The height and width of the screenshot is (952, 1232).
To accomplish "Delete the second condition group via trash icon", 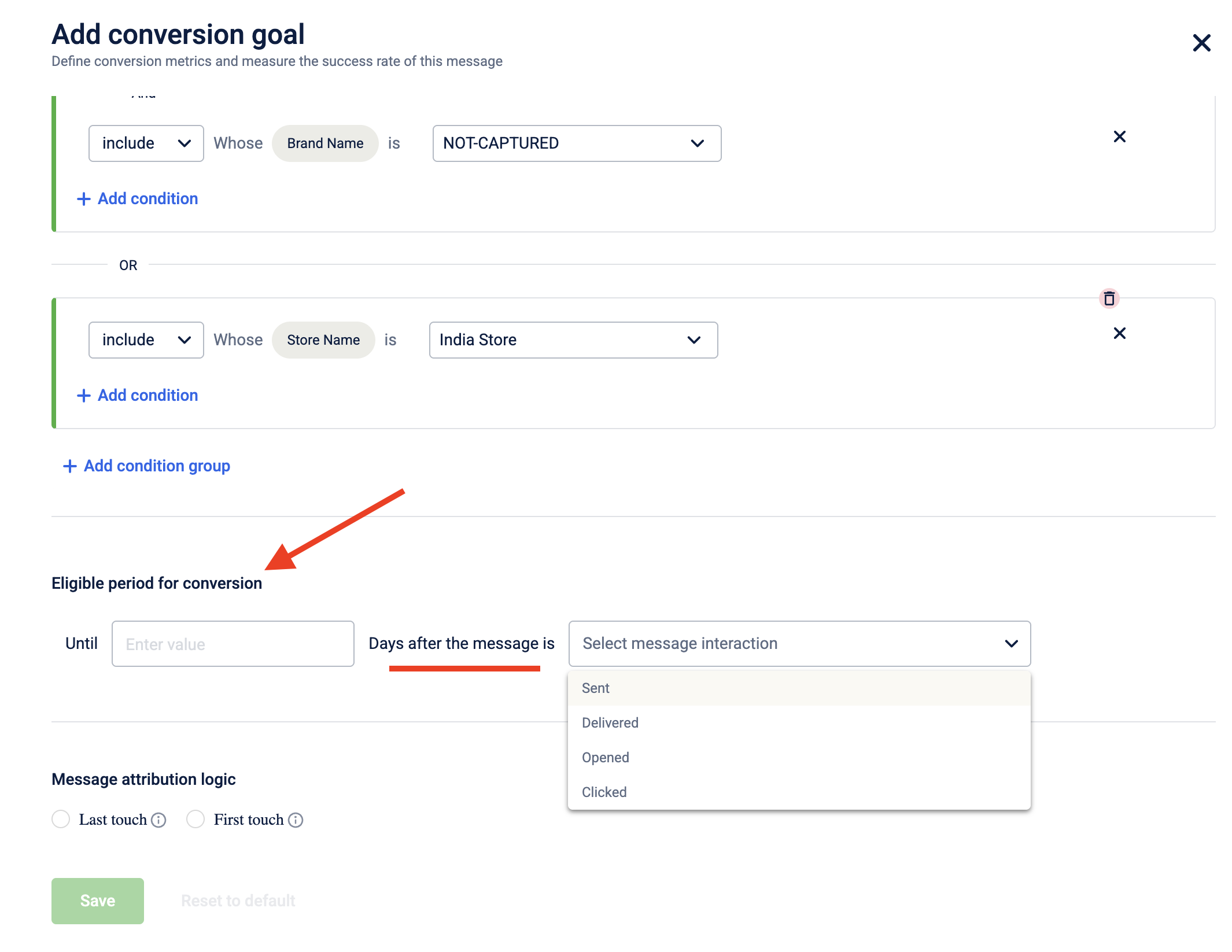I will tap(1109, 298).
